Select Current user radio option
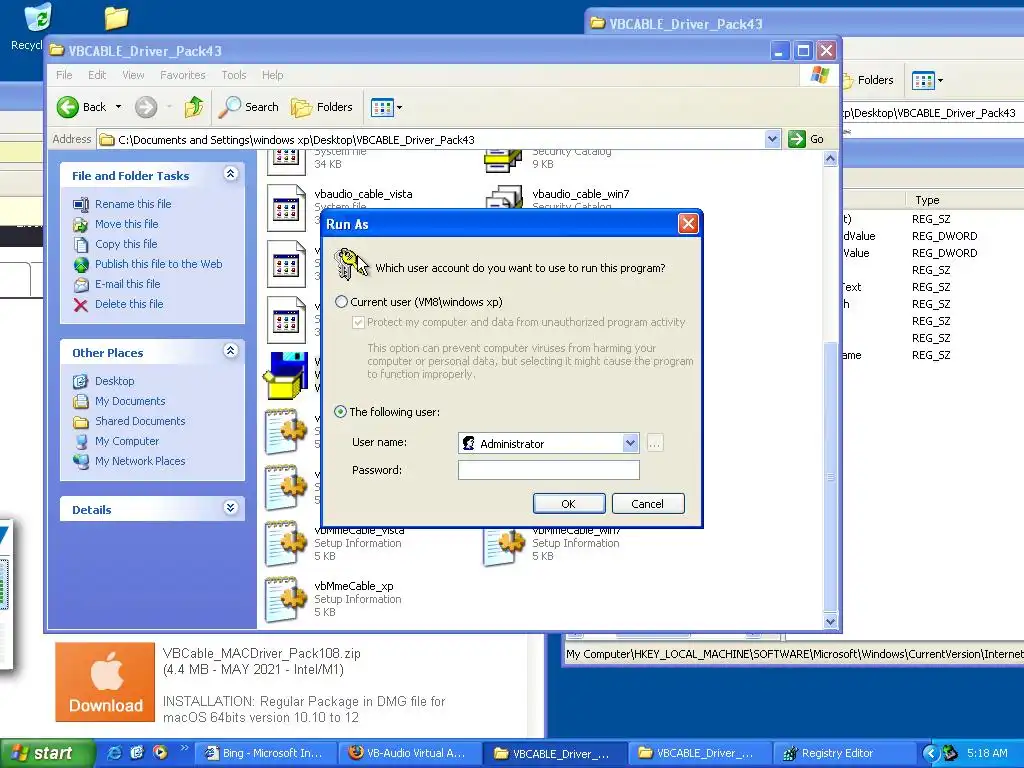Image resolution: width=1024 pixels, height=768 pixels. click(x=341, y=302)
